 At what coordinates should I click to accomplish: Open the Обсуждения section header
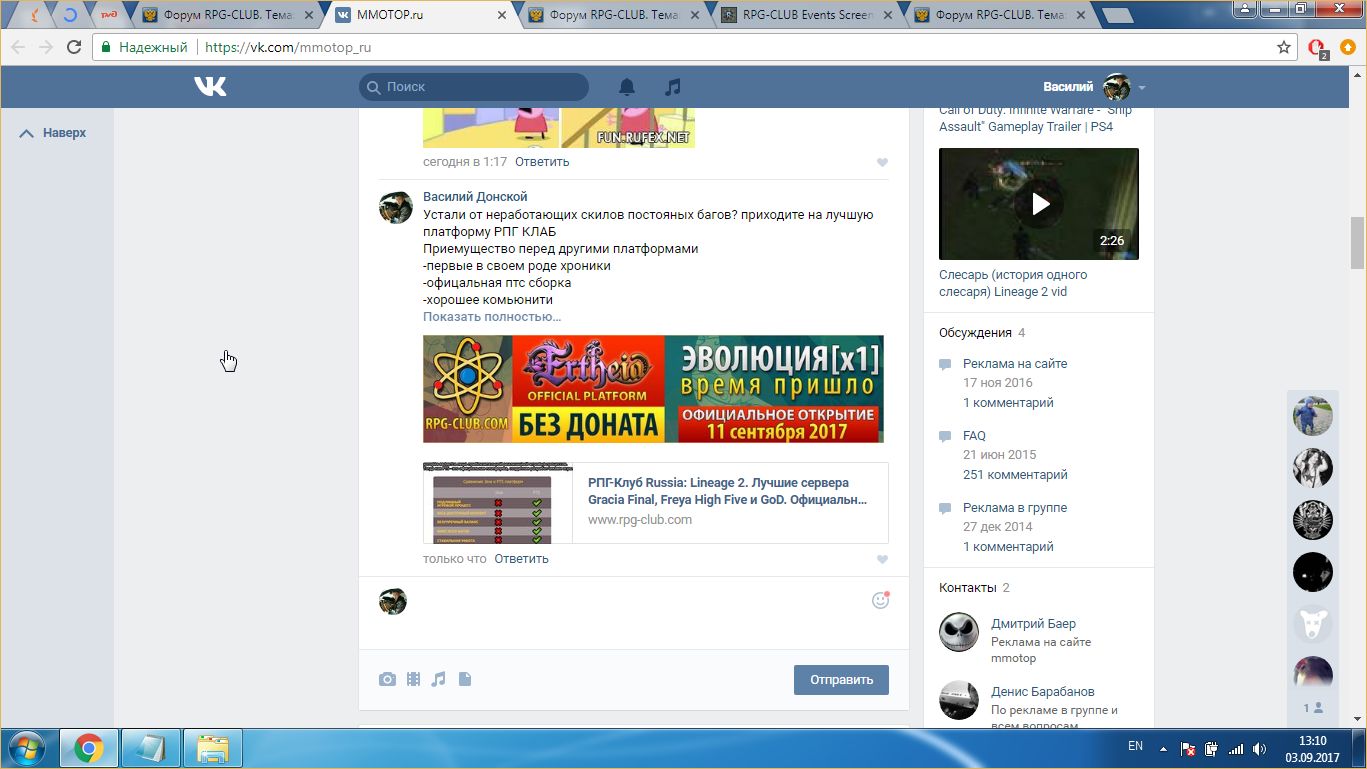982,332
